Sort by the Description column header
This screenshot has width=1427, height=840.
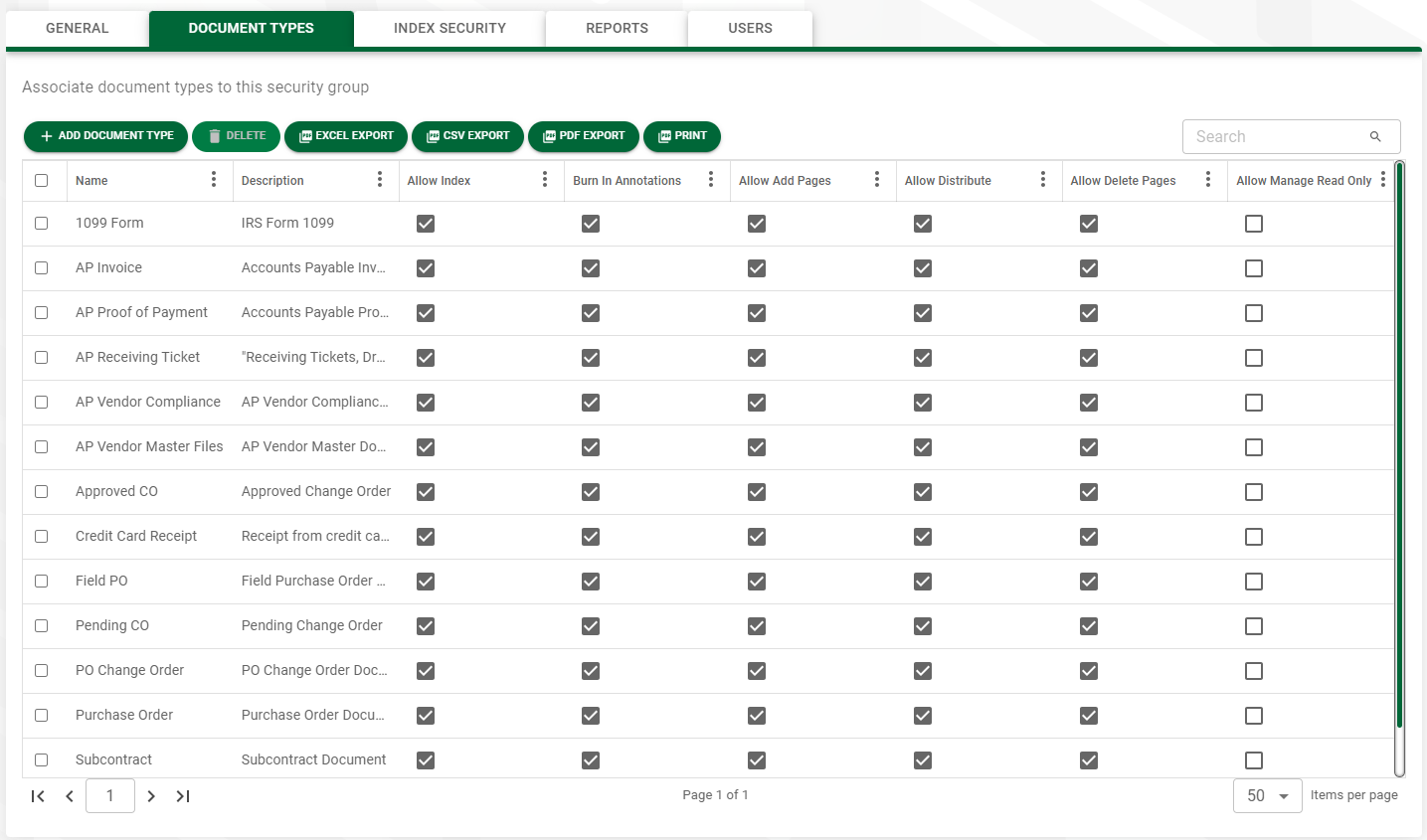point(272,181)
